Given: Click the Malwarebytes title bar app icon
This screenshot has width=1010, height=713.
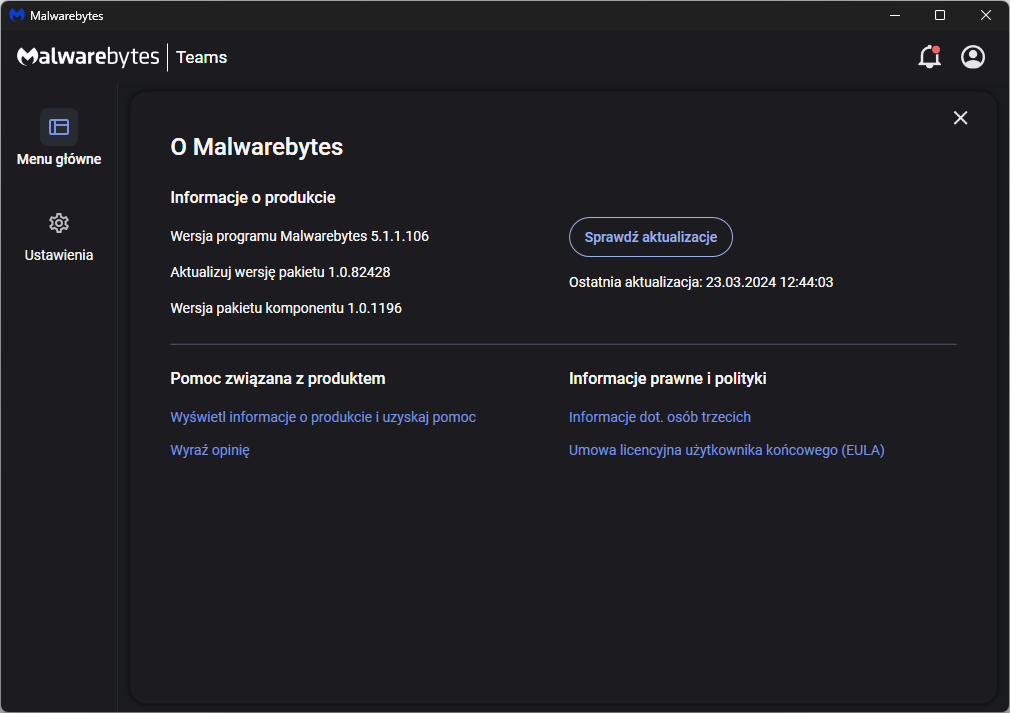Looking at the screenshot, I should click(x=17, y=15).
